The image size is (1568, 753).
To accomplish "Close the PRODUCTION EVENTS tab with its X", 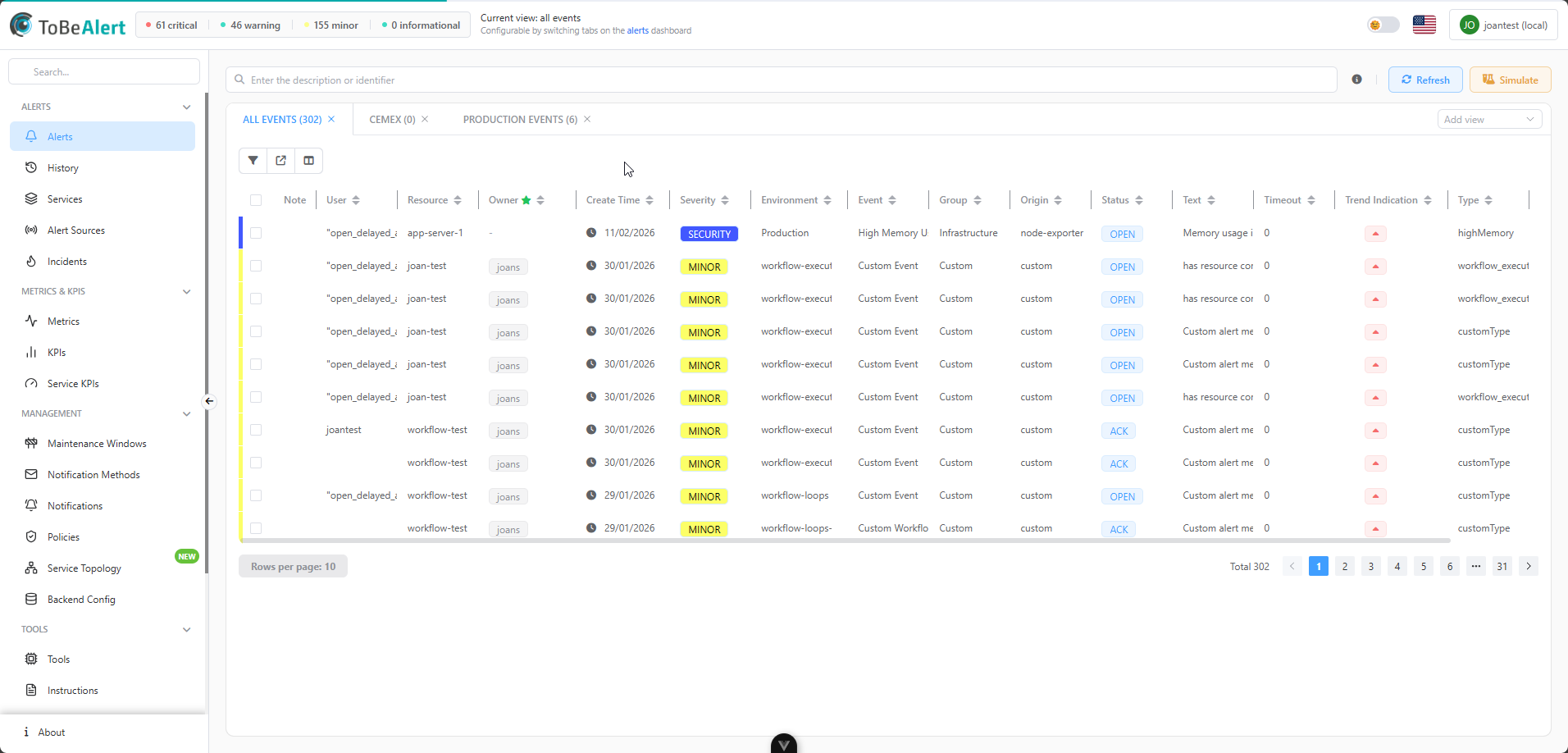I will [587, 120].
